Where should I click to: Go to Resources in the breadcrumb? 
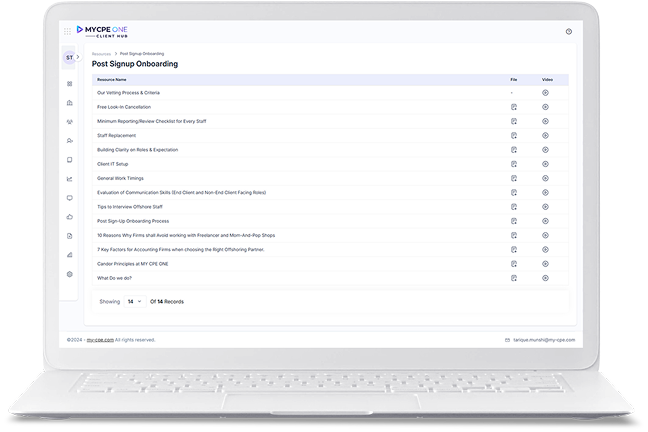(101, 54)
